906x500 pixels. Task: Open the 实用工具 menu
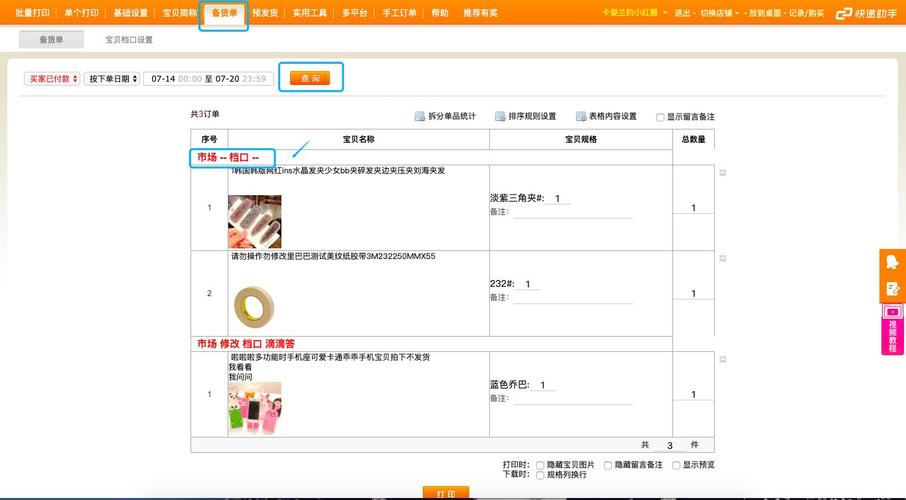click(x=310, y=13)
